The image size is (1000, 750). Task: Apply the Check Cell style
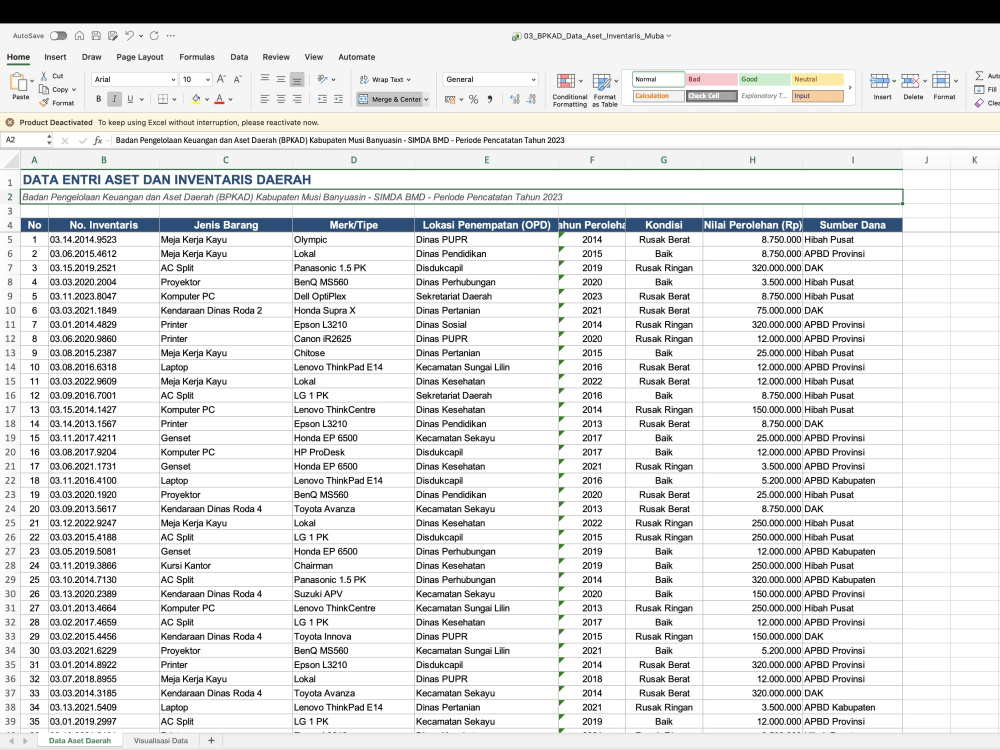[711, 96]
